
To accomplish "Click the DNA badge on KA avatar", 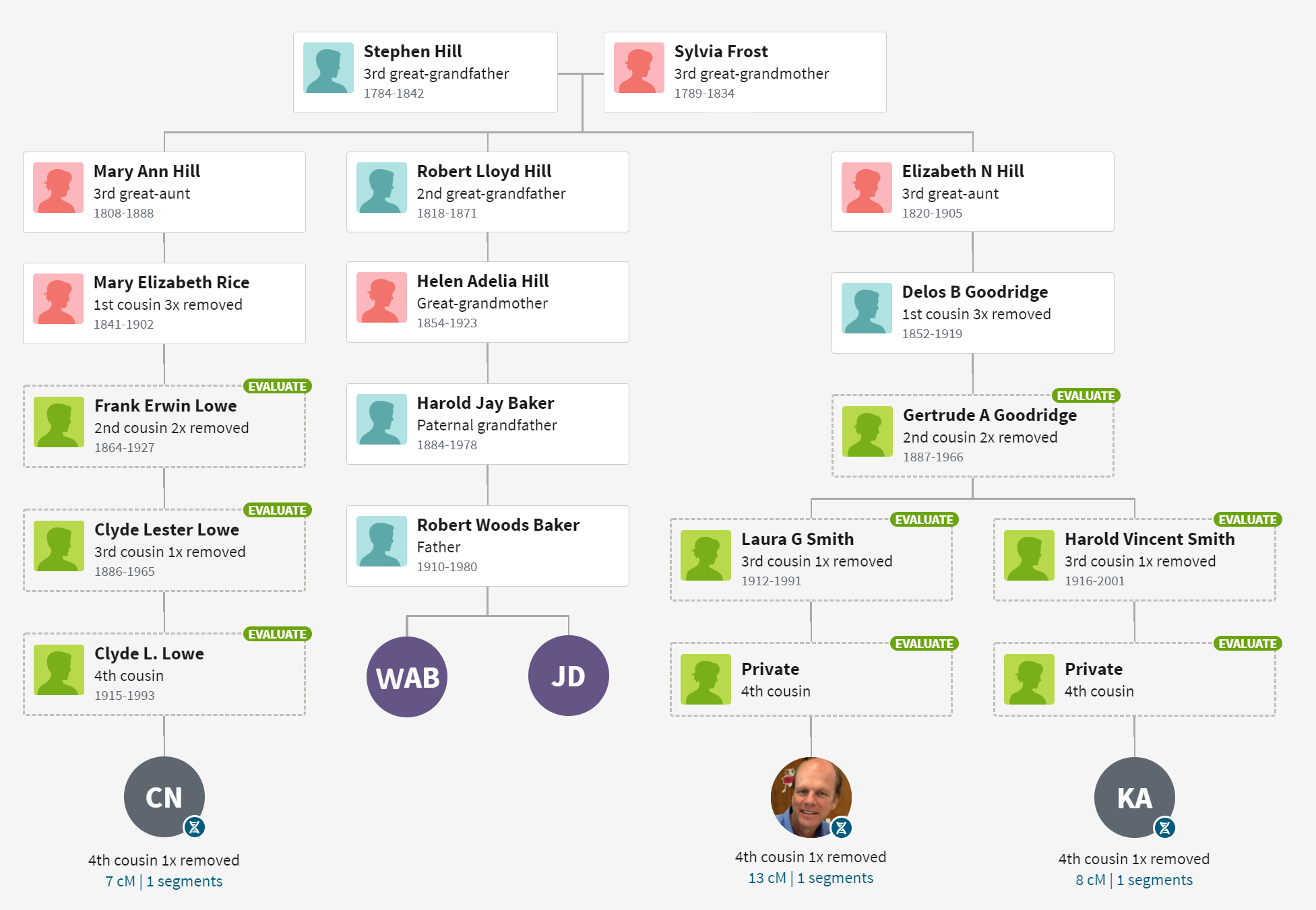I will 1165,827.
